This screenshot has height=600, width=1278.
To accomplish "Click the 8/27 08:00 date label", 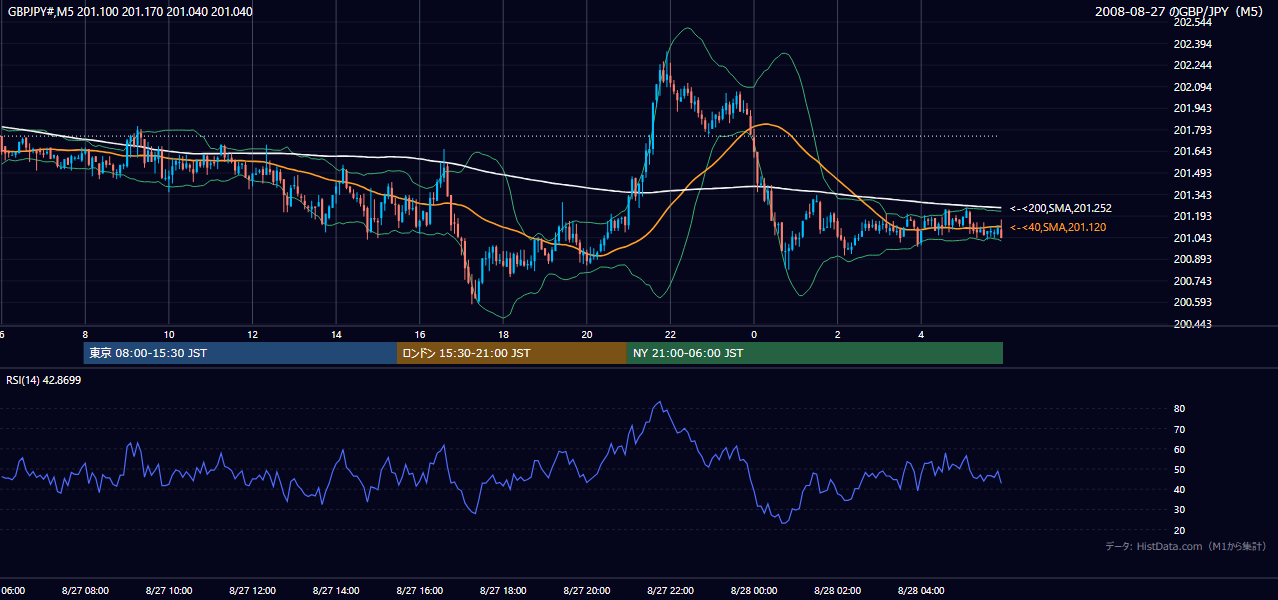I will tap(85, 590).
